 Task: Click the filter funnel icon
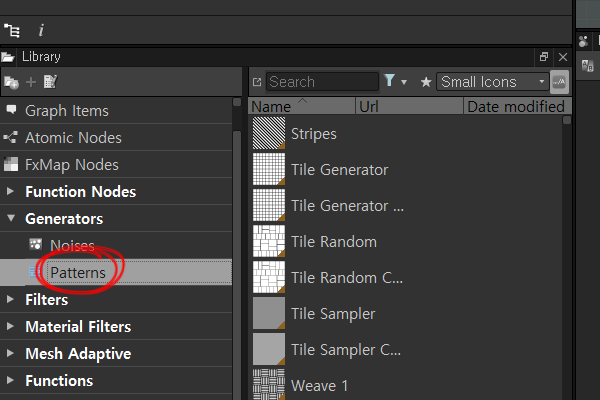coord(389,80)
